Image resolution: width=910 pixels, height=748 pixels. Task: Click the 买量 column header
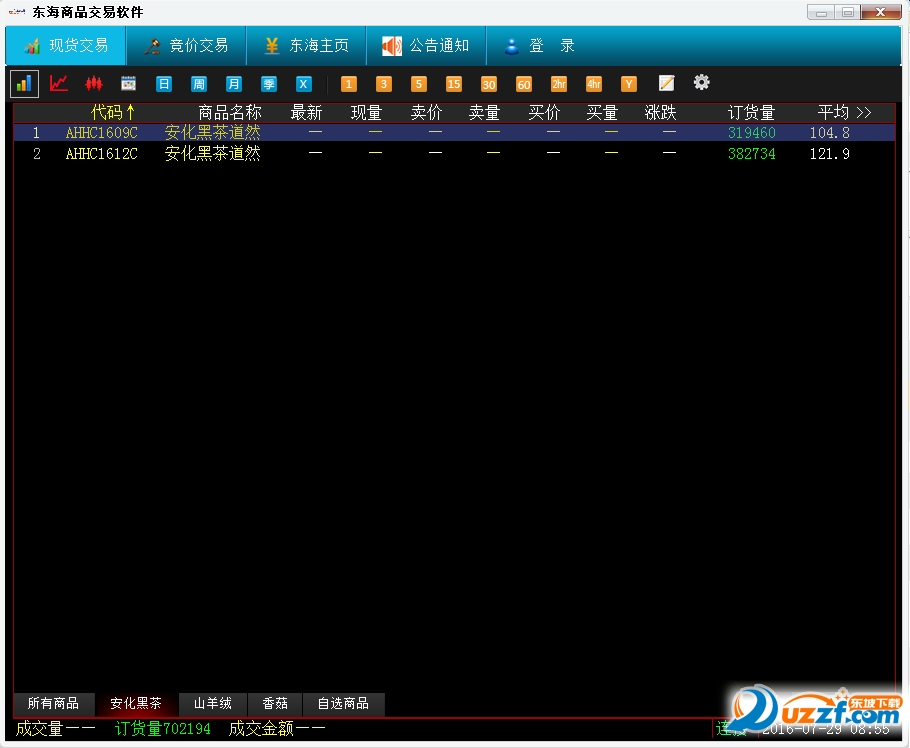(x=602, y=112)
